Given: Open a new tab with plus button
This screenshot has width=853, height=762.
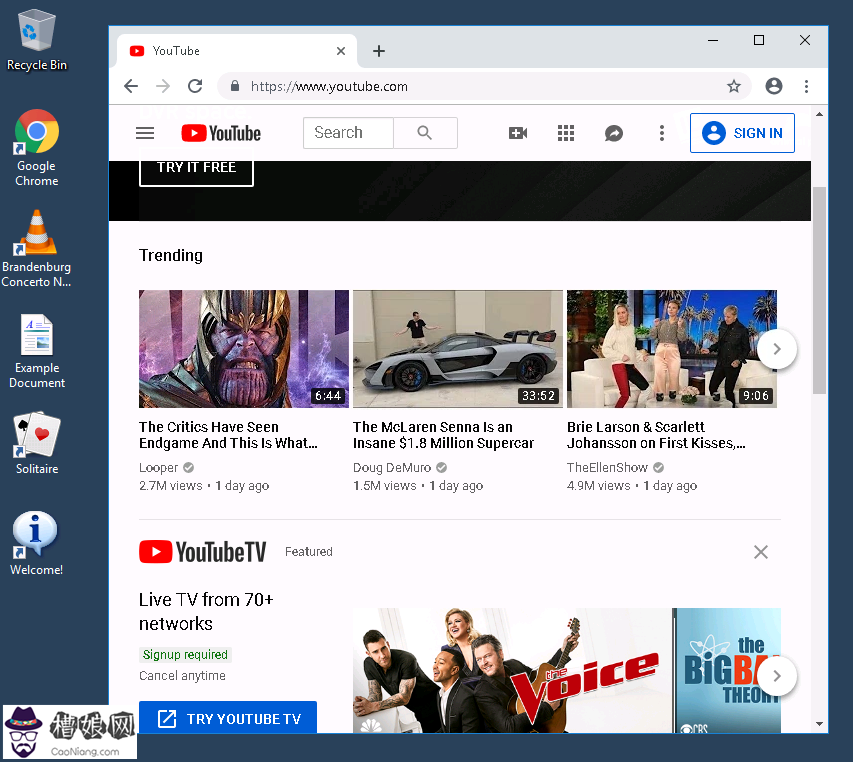Looking at the screenshot, I should (x=379, y=51).
